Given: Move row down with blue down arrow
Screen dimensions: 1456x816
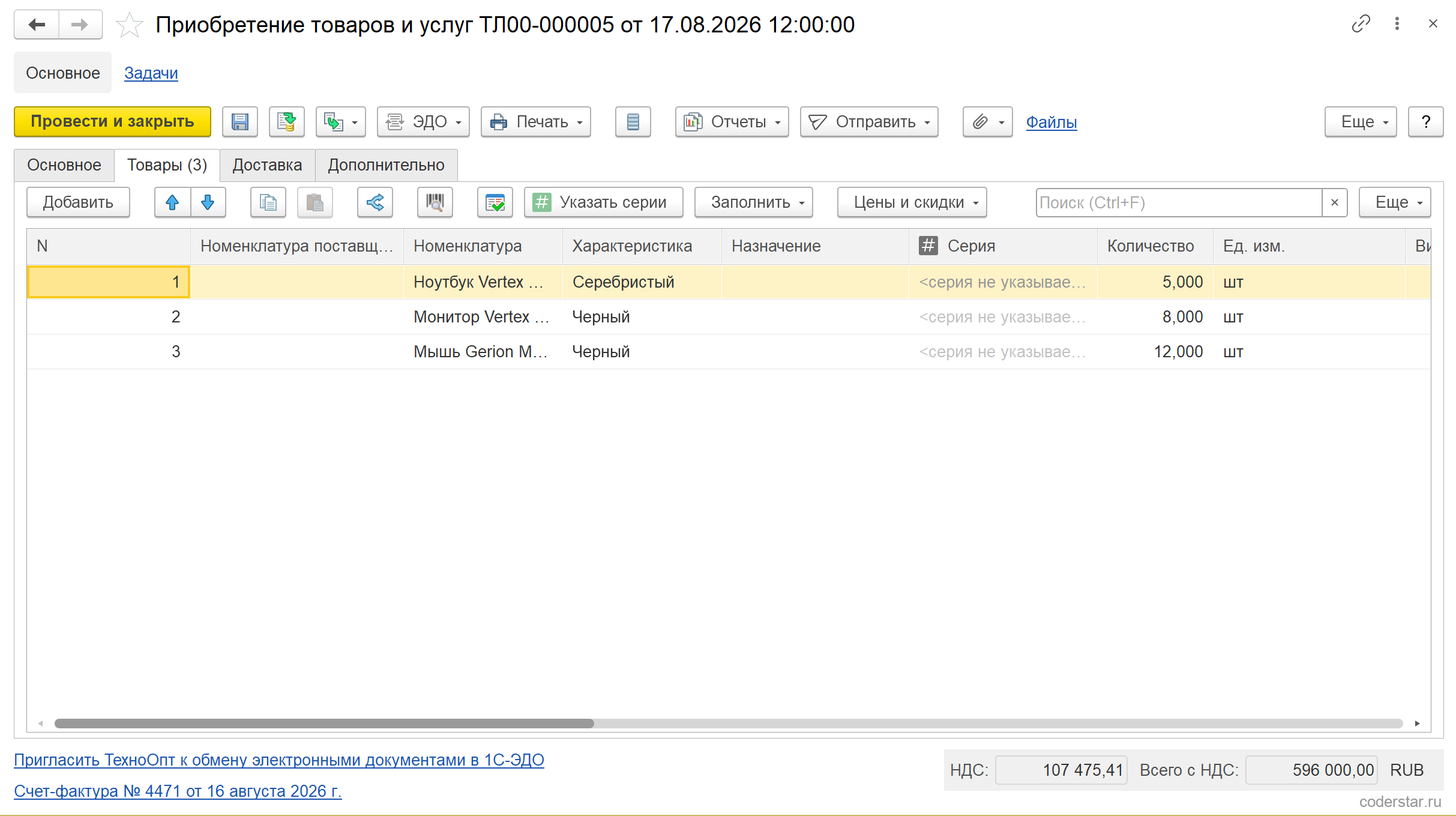Looking at the screenshot, I should point(208,202).
